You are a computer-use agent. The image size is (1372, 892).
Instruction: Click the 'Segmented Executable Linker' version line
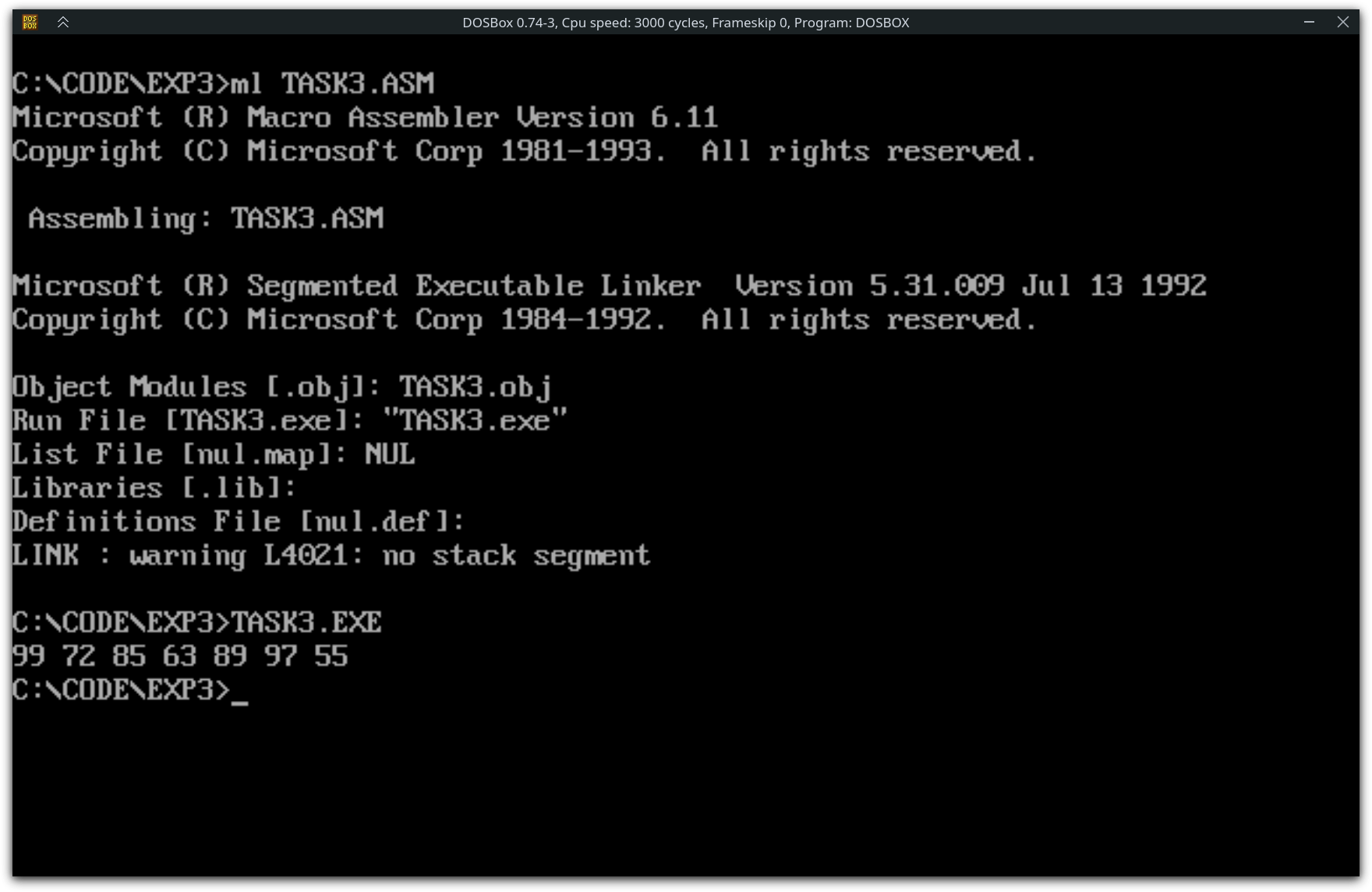point(608,286)
